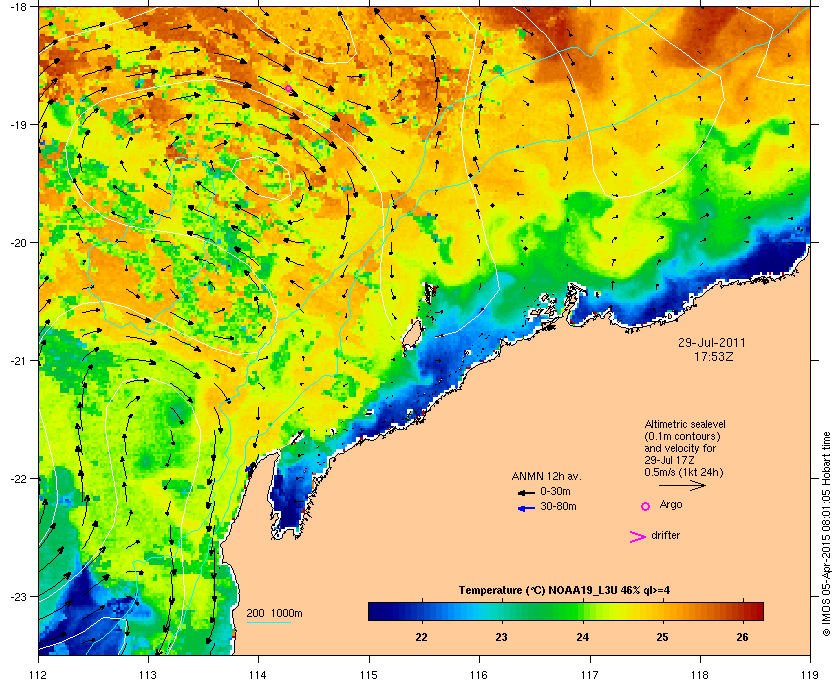The image size is (840, 680).
Task: Click the drifter legend label
Action: tap(665, 535)
